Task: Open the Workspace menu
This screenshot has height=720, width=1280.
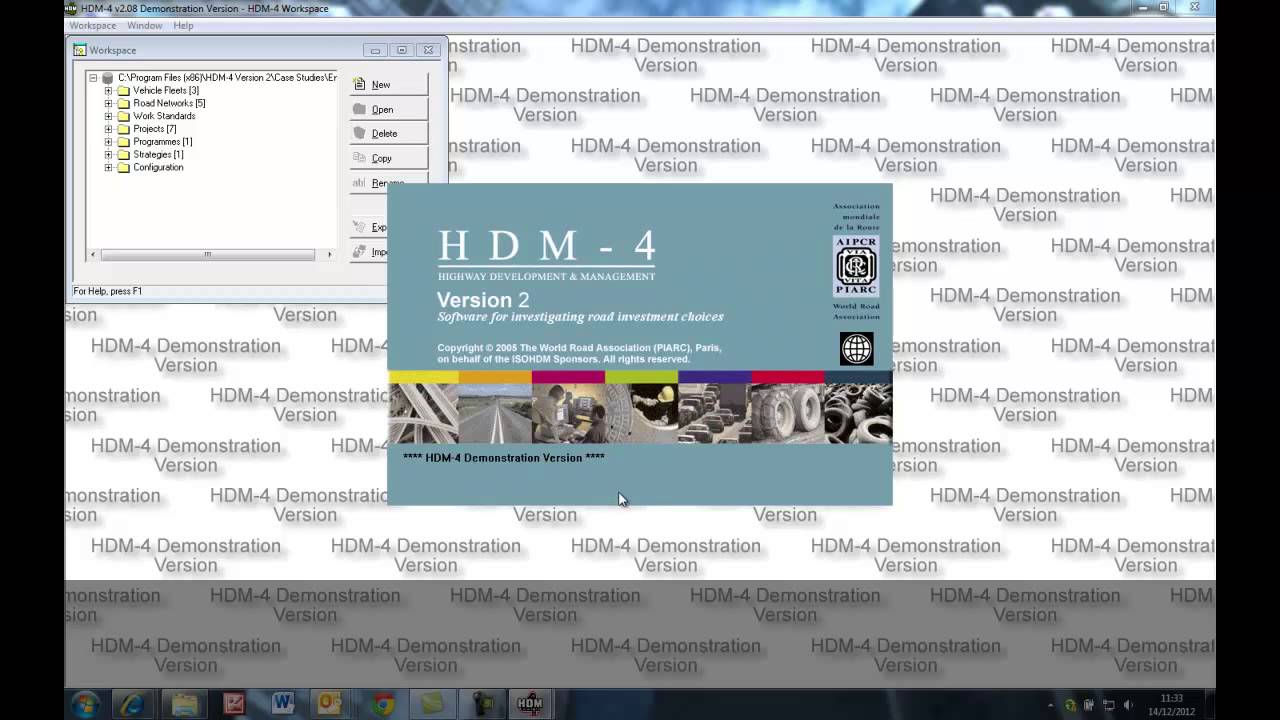Action: click(x=92, y=25)
